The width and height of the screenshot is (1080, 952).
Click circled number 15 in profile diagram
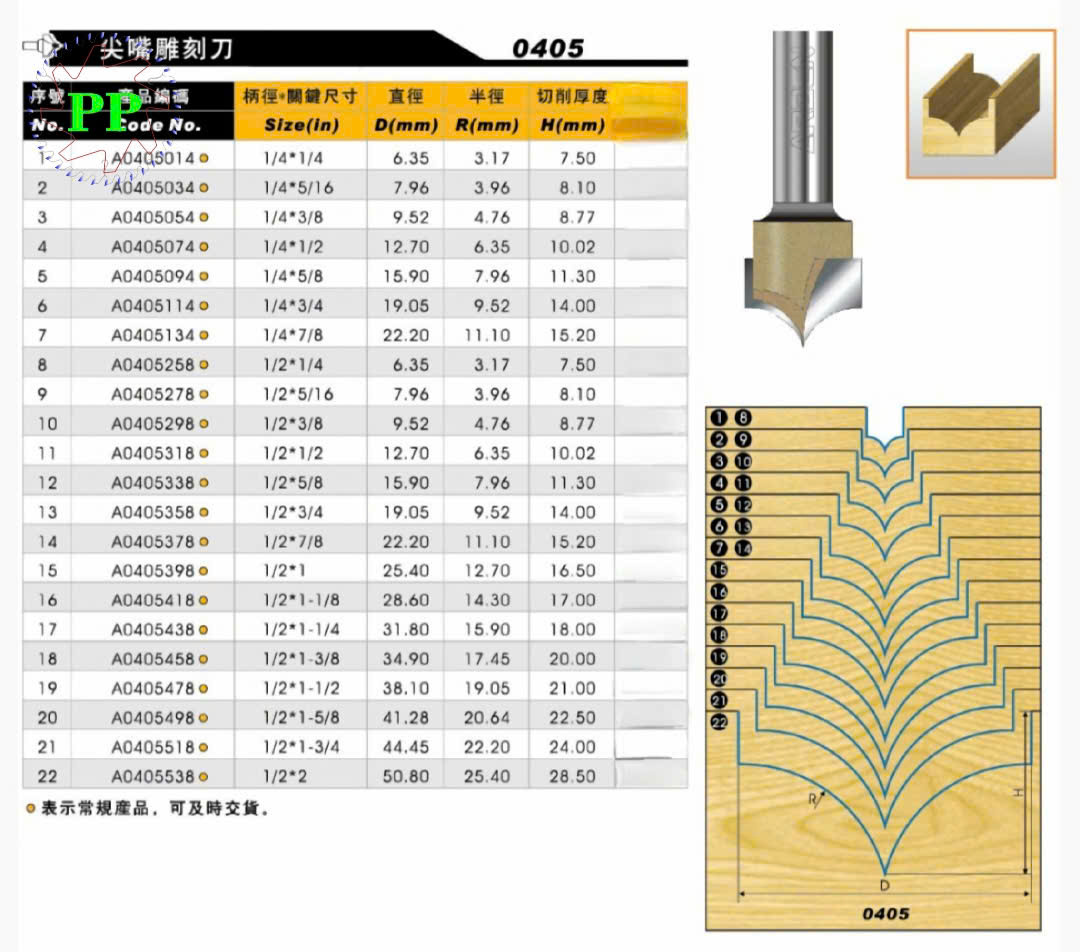click(718, 570)
